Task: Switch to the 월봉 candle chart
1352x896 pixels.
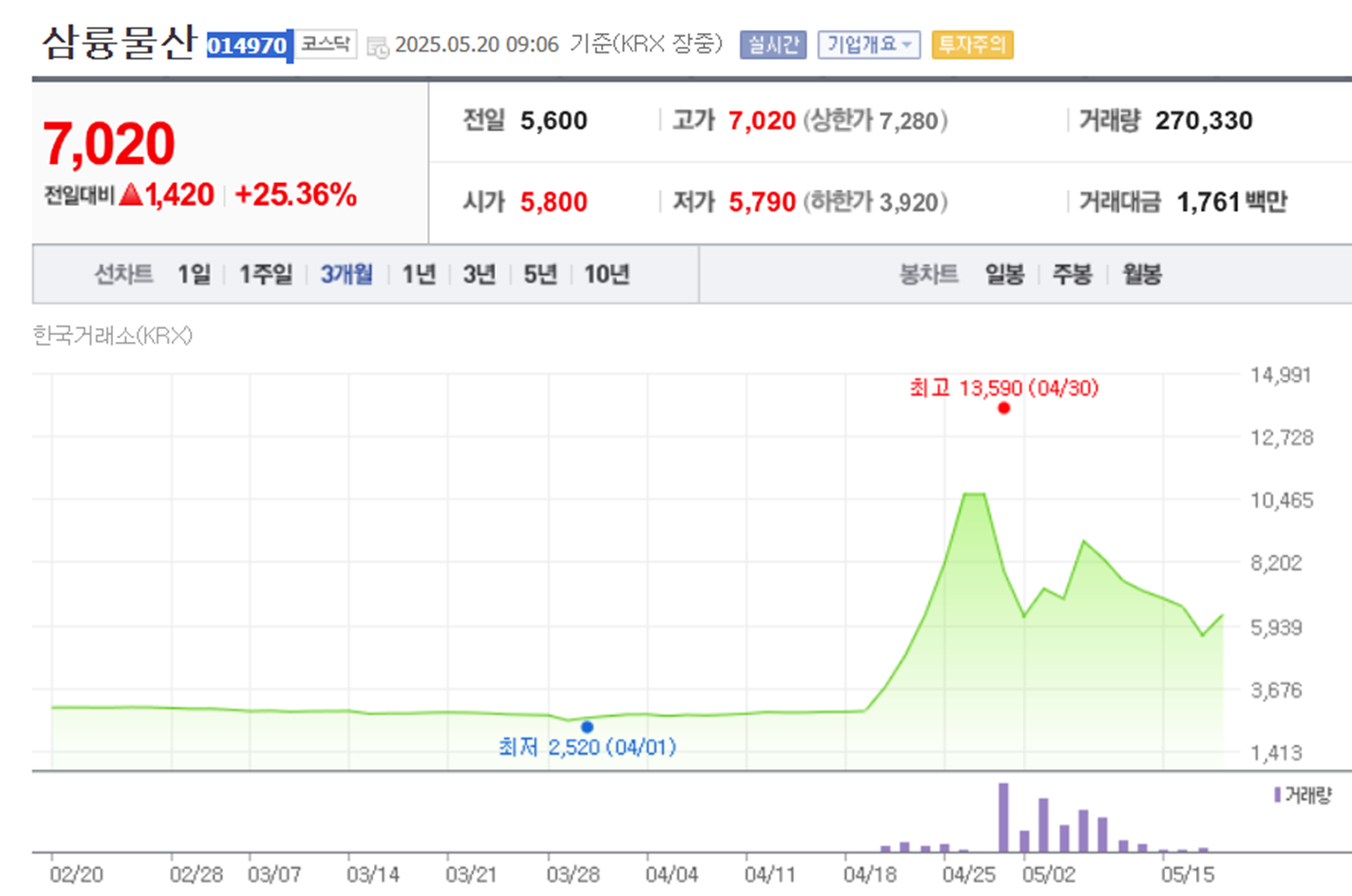Action: click(1142, 275)
